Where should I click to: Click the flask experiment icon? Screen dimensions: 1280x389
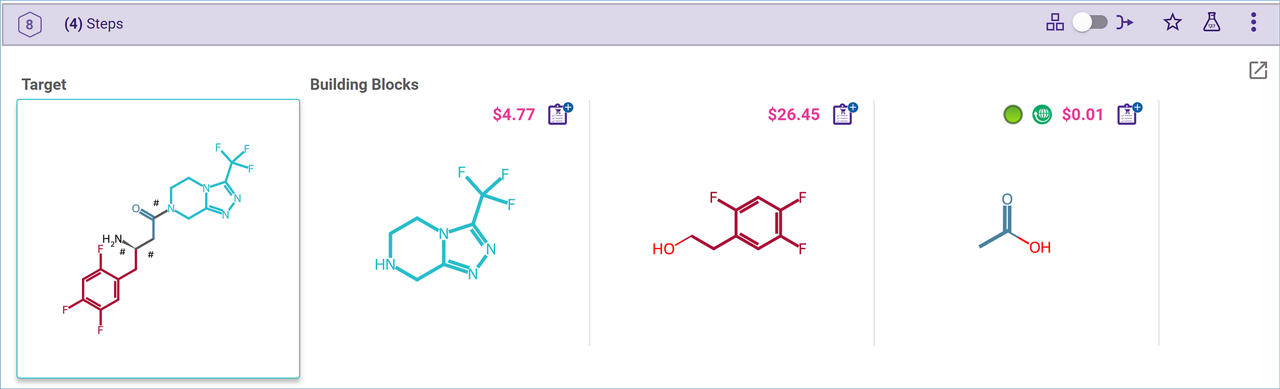tap(1211, 23)
